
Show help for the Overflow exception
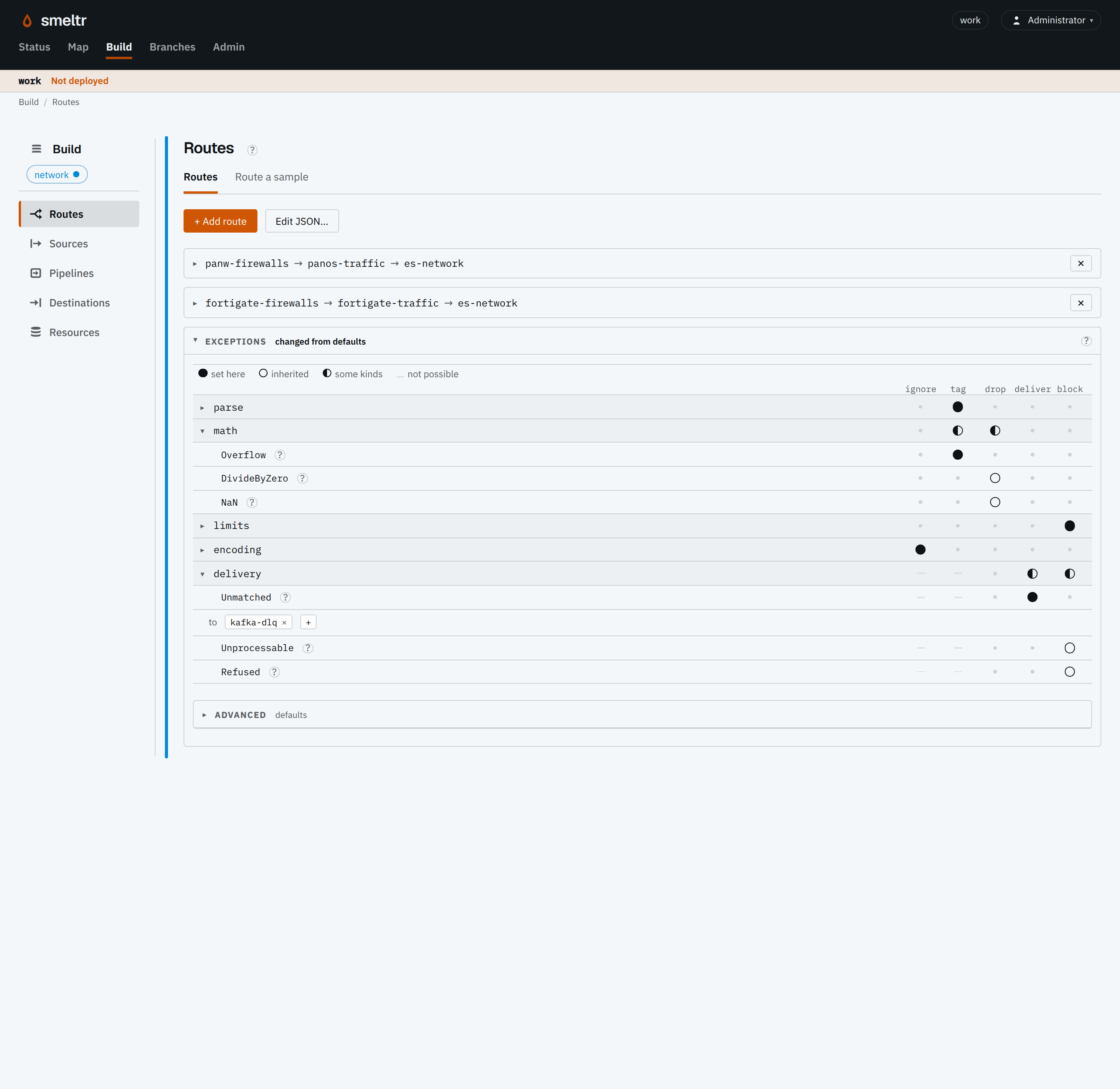pyautogui.click(x=280, y=455)
